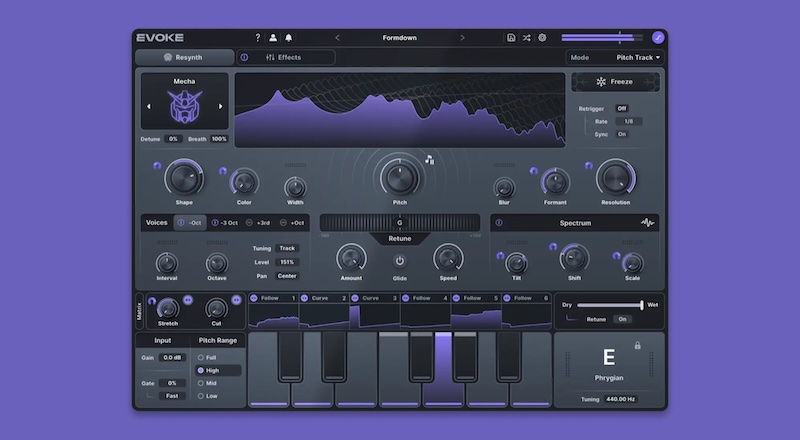The height and width of the screenshot is (440, 800).
Task: Click the scale lock icon above E
Action: point(637,346)
